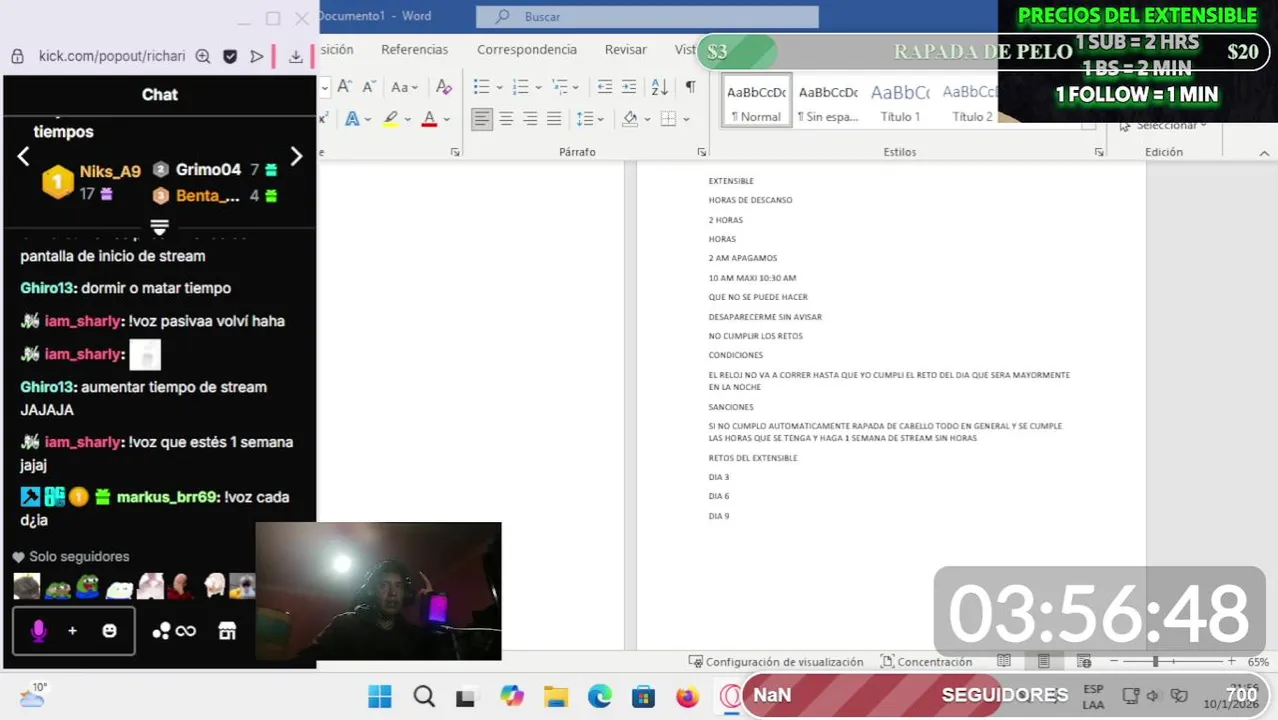This screenshot has width=1278, height=720.
Task: Click the plus icon in chat input
Action: tap(72, 631)
